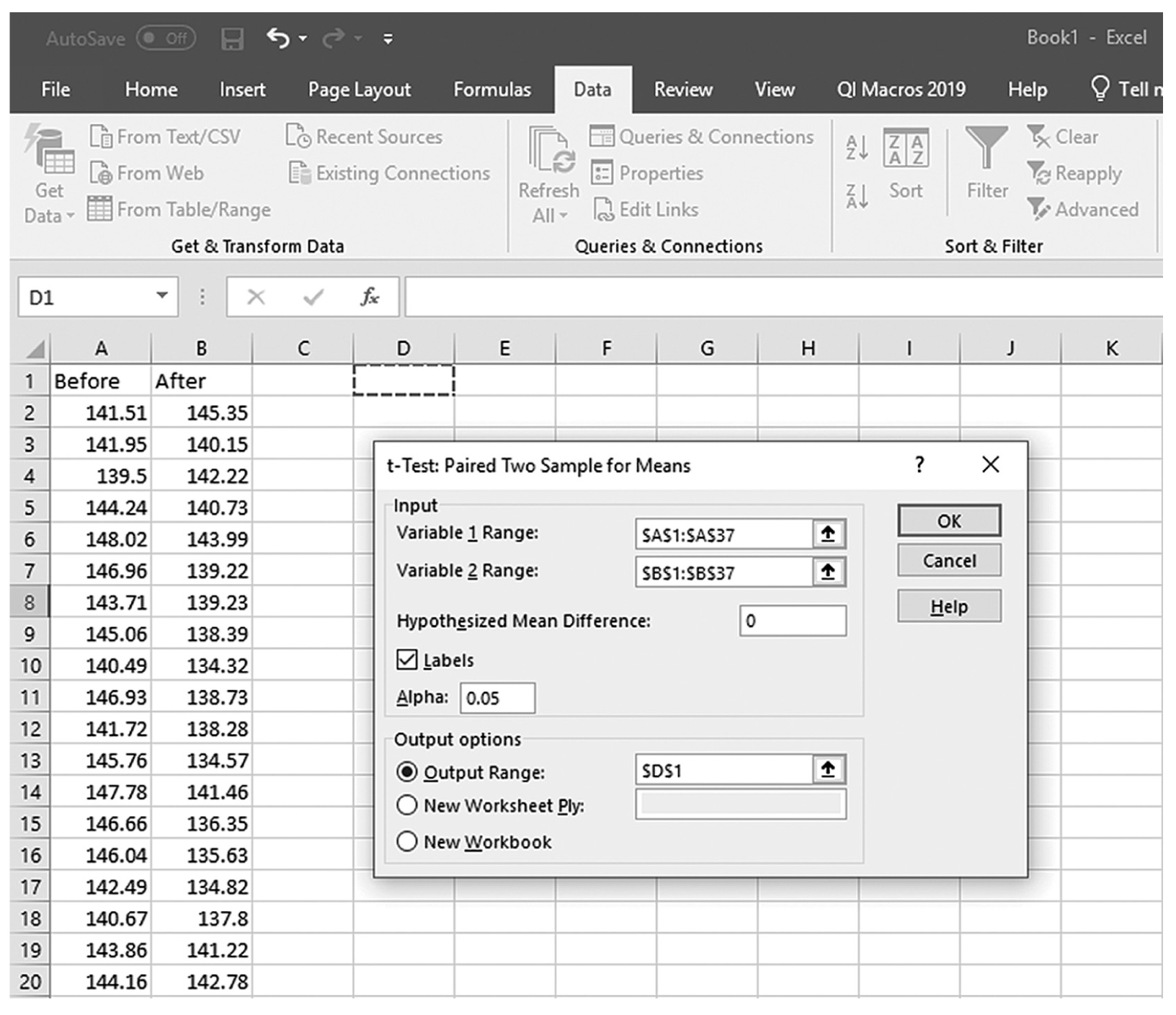Select the New Workbook radio button
This screenshot has height=1015, width=1176.
point(407,841)
